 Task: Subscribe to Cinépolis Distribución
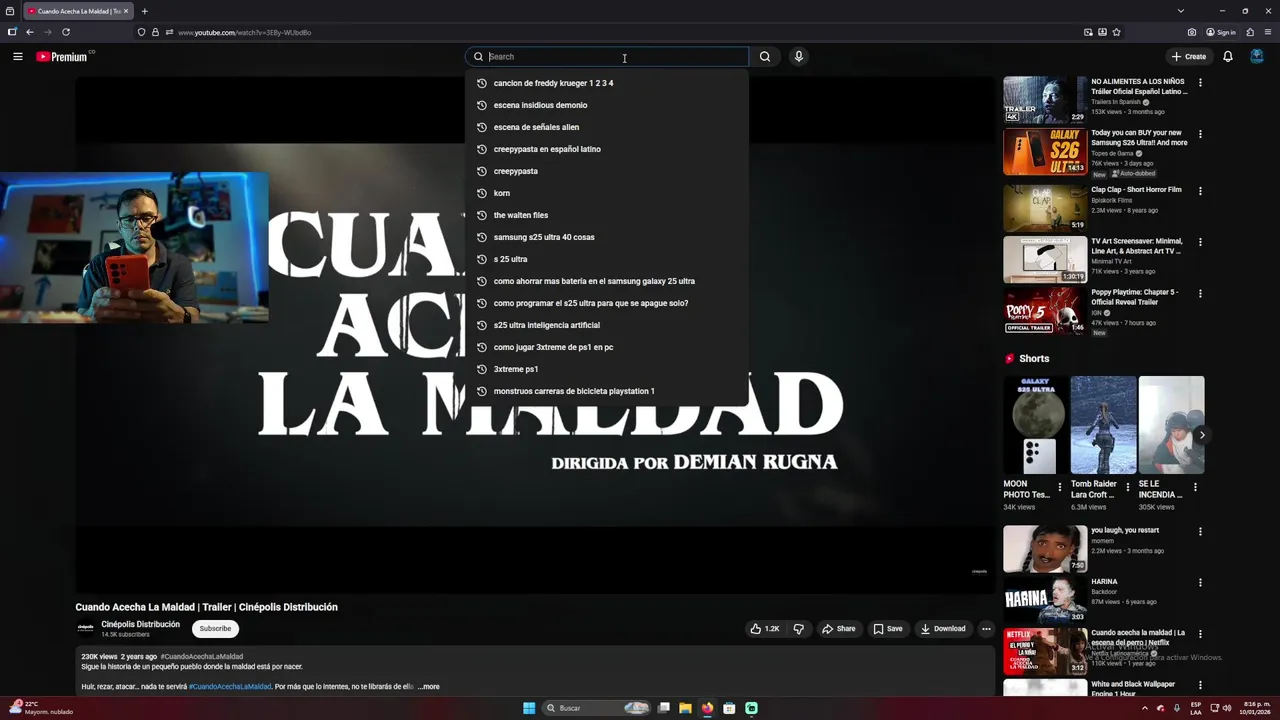pos(215,629)
